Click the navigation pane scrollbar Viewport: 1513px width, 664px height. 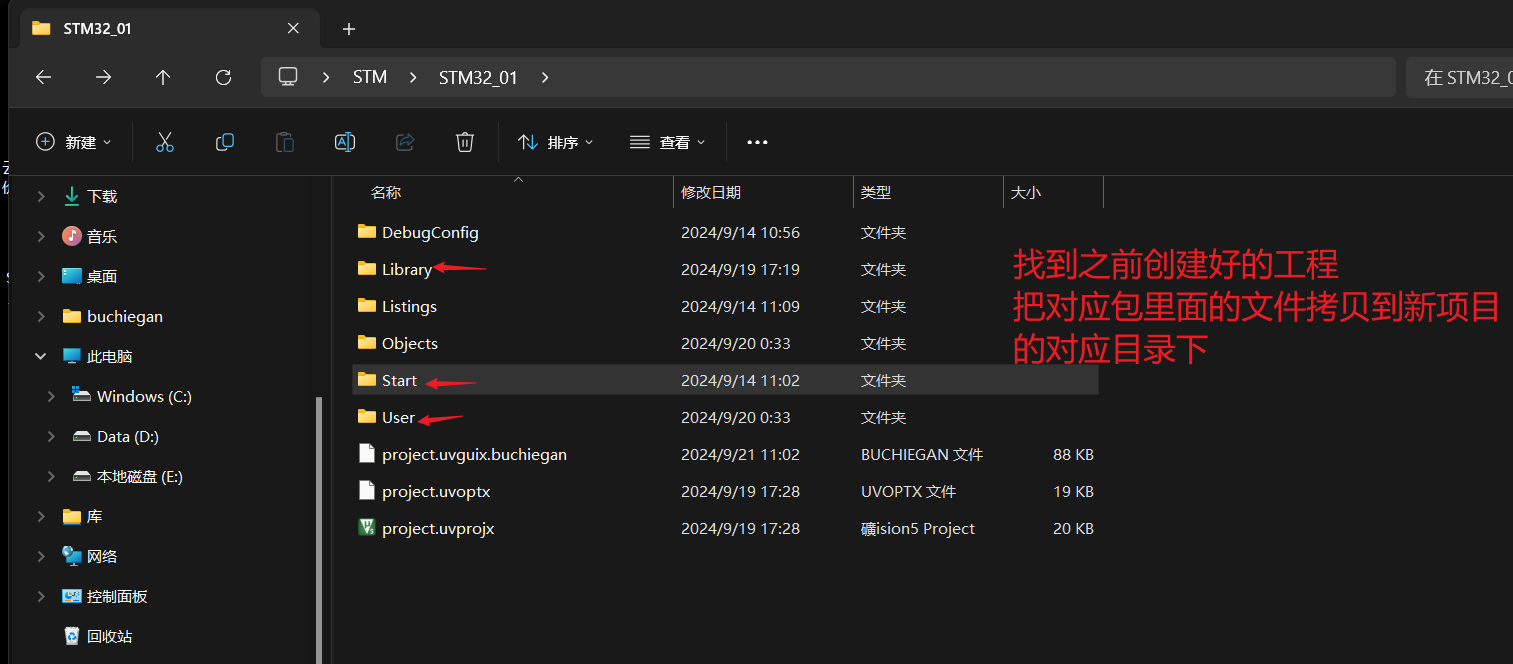320,530
